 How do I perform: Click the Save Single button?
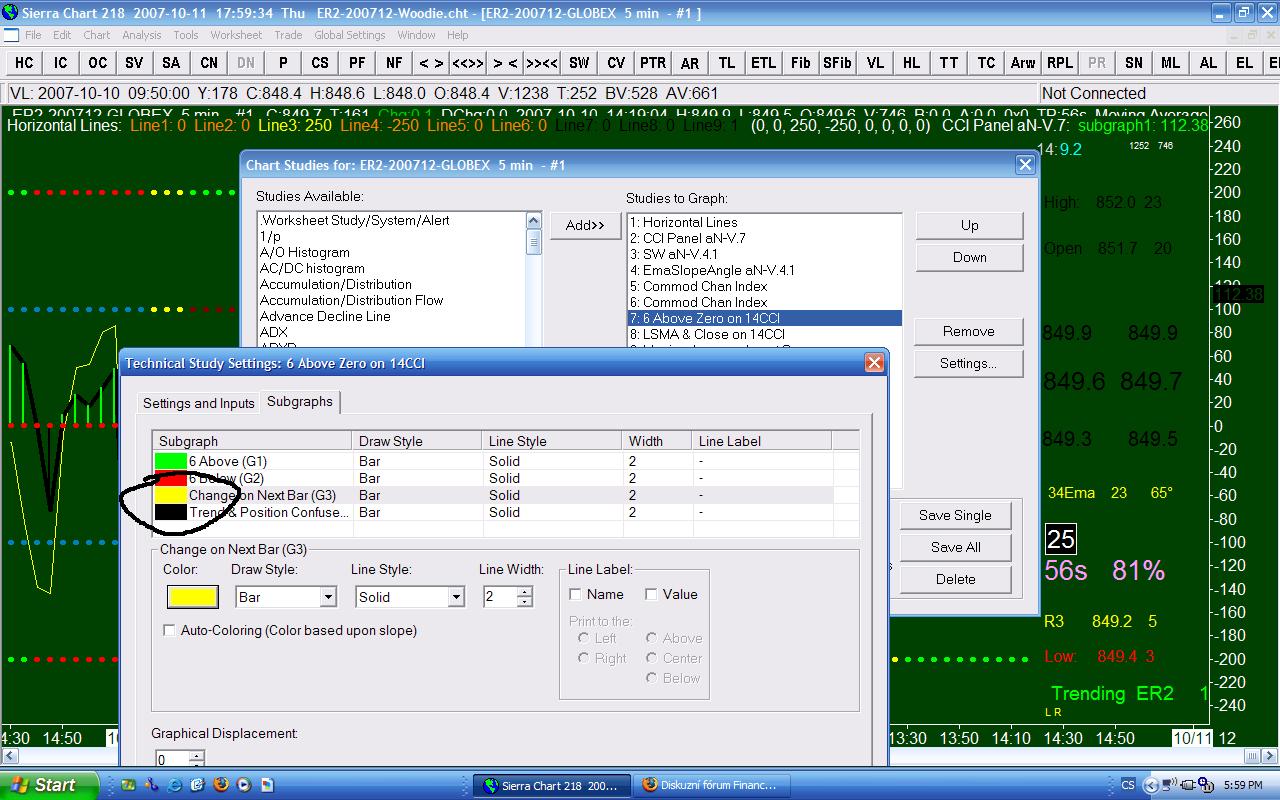point(955,515)
